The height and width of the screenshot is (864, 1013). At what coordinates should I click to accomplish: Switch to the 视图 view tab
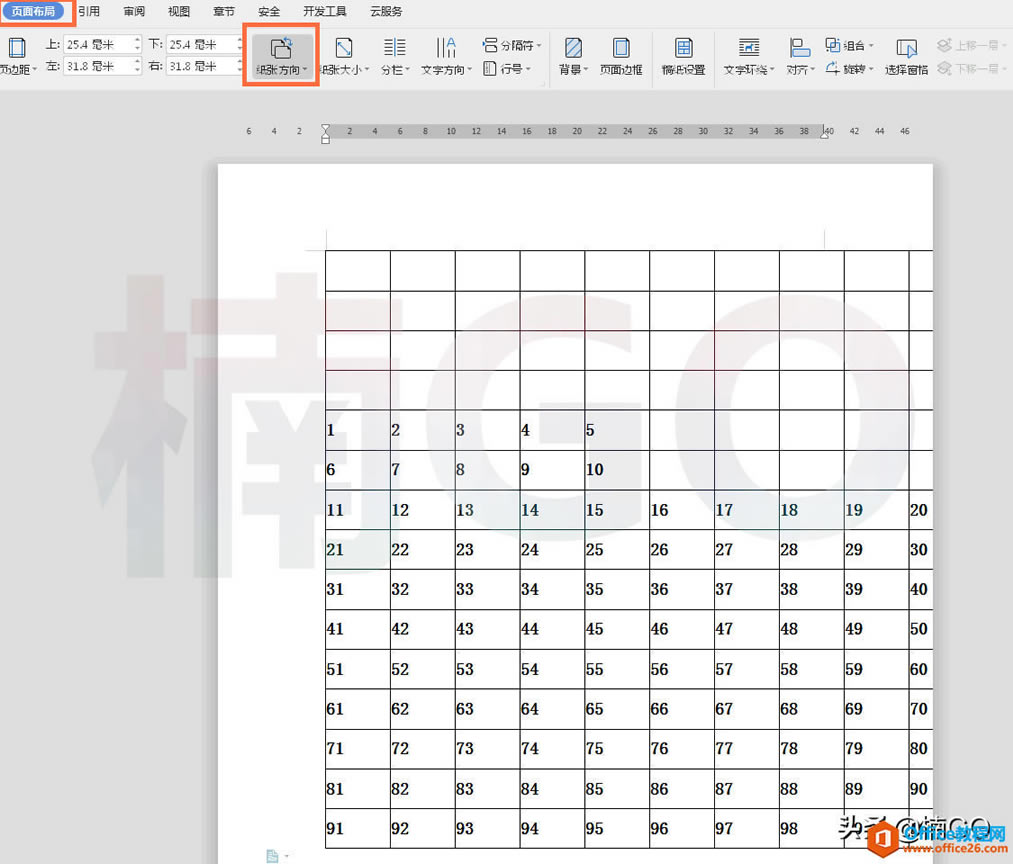(179, 11)
